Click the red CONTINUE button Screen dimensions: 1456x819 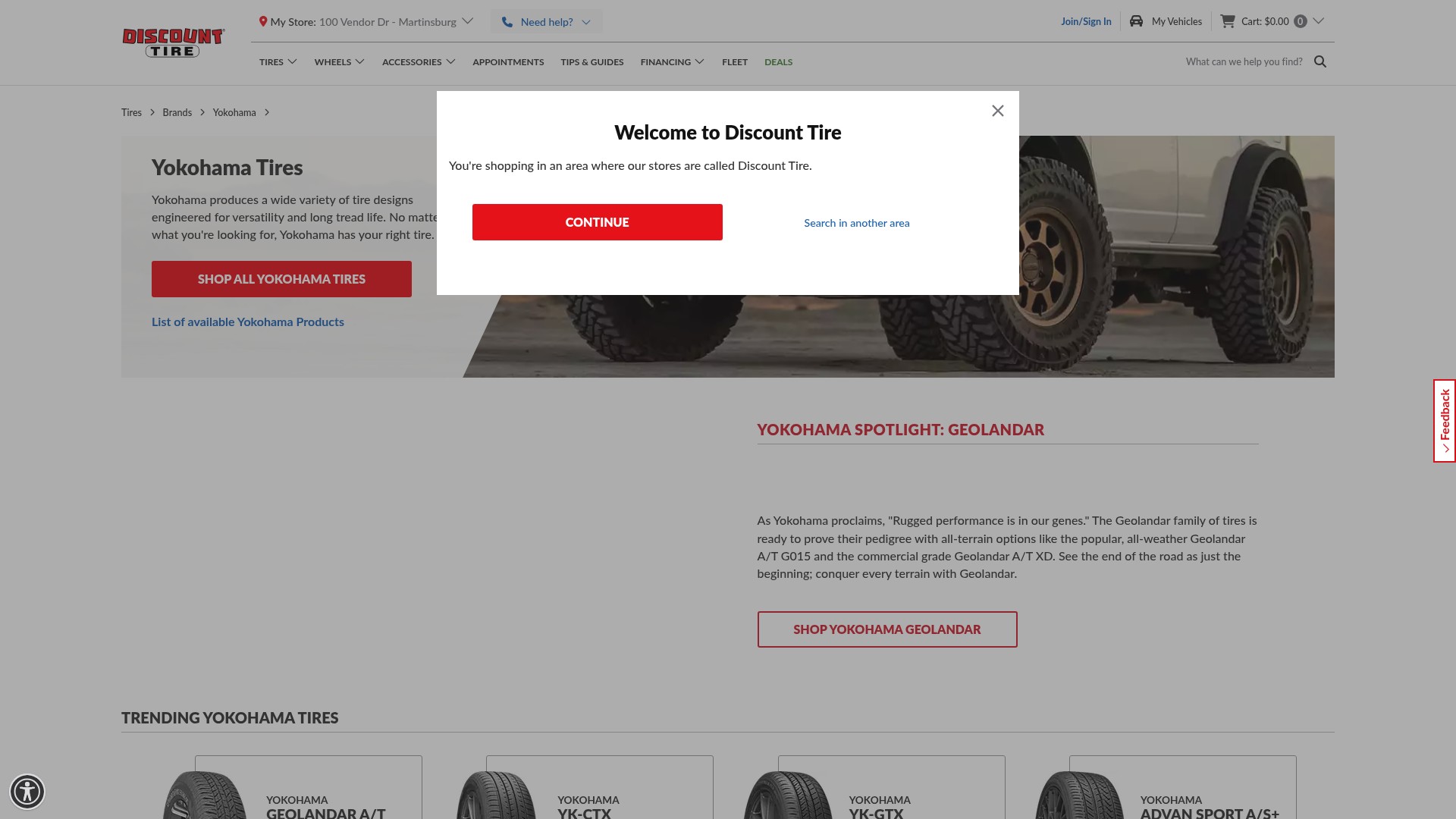pos(597,222)
